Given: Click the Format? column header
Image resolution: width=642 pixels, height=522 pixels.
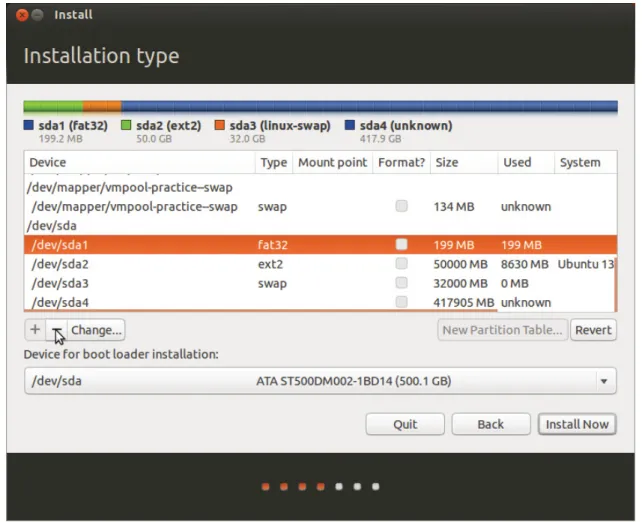Looking at the screenshot, I should [402, 162].
